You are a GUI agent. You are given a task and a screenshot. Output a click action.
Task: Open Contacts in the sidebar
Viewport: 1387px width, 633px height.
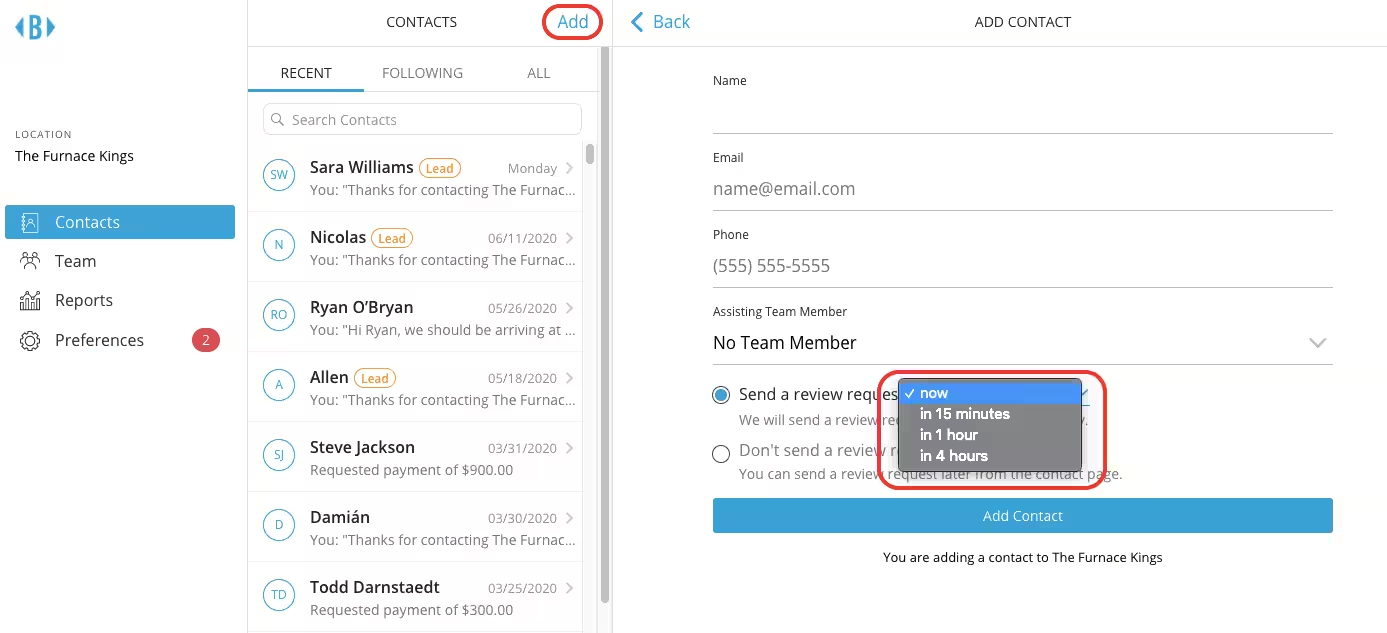point(120,222)
